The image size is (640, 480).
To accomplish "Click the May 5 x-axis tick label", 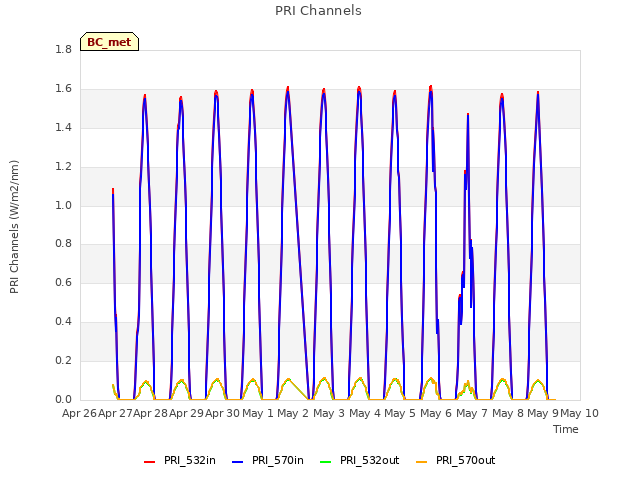I will [x=400, y=413].
